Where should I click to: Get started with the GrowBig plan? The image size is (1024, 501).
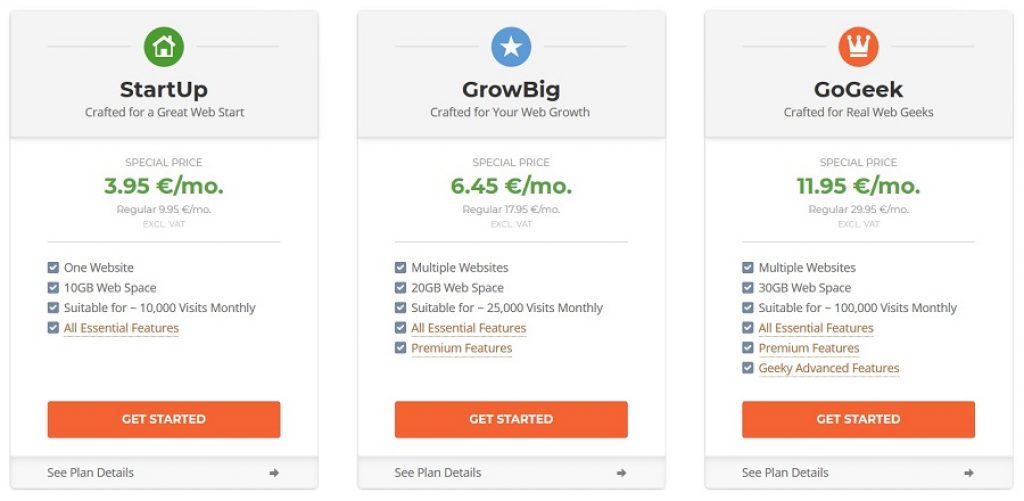click(511, 419)
